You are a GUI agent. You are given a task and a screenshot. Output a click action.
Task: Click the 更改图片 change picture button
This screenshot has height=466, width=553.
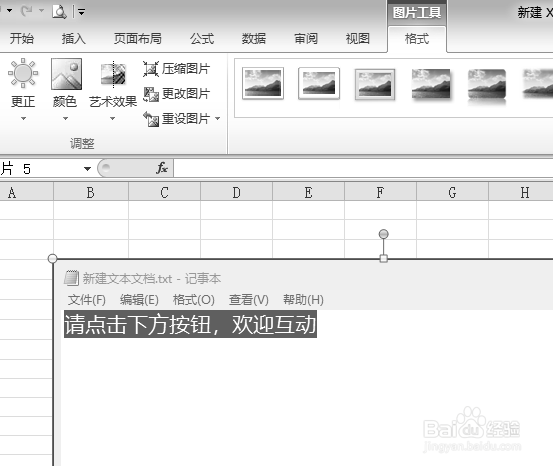(x=176, y=94)
